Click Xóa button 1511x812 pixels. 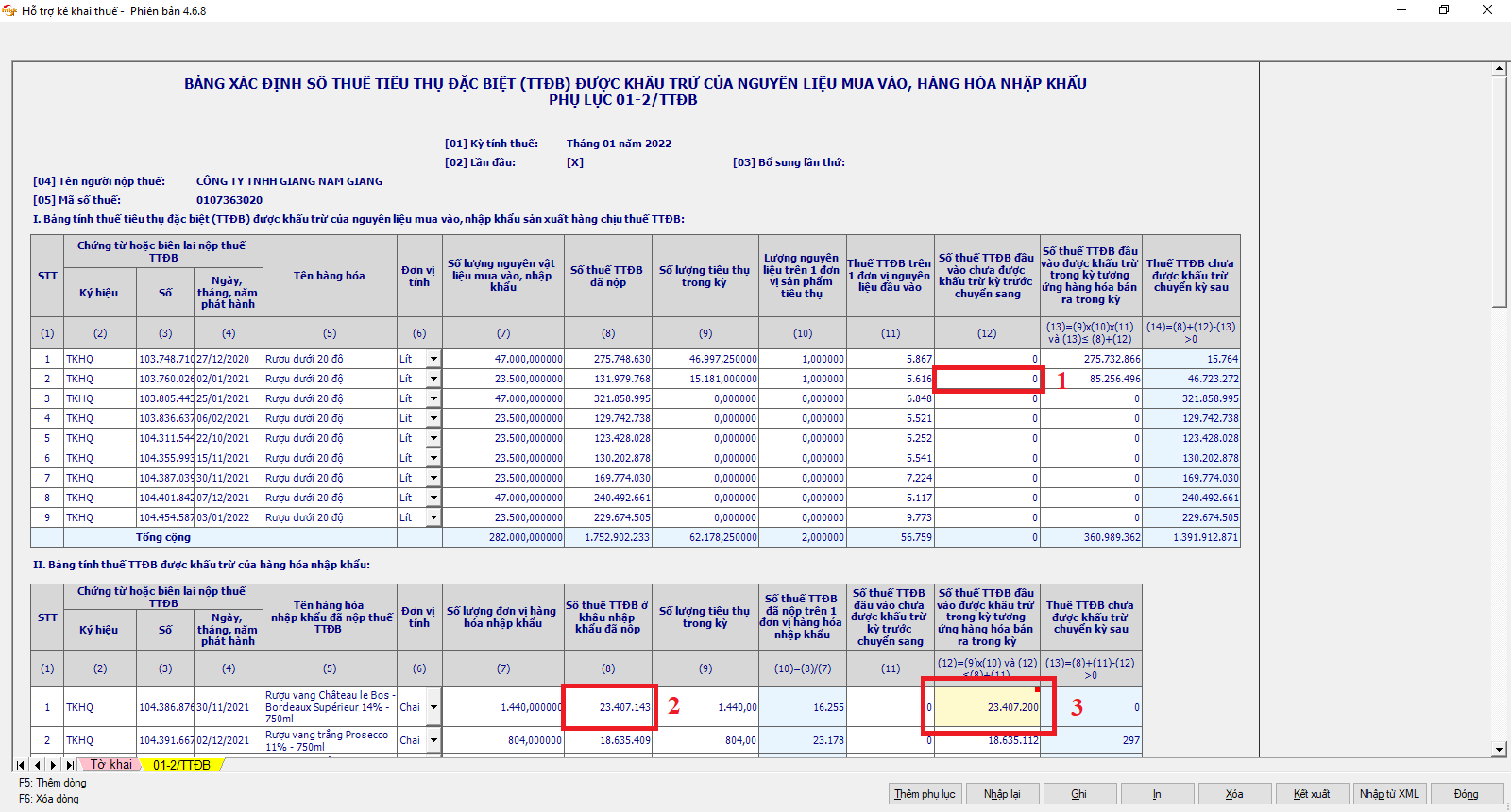point(1234,794)
